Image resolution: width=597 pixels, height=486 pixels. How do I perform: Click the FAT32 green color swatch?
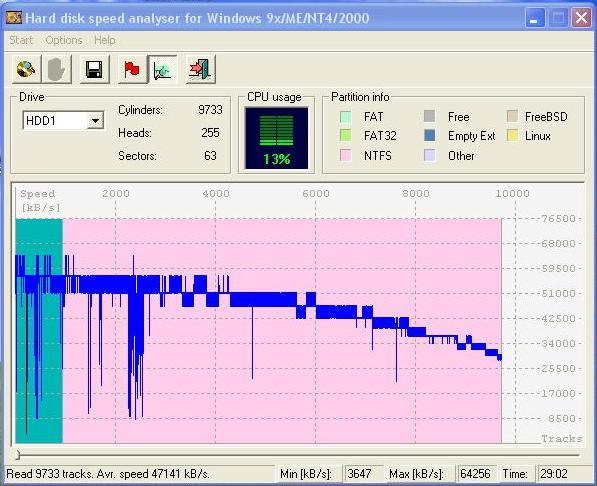click(345, 135)
